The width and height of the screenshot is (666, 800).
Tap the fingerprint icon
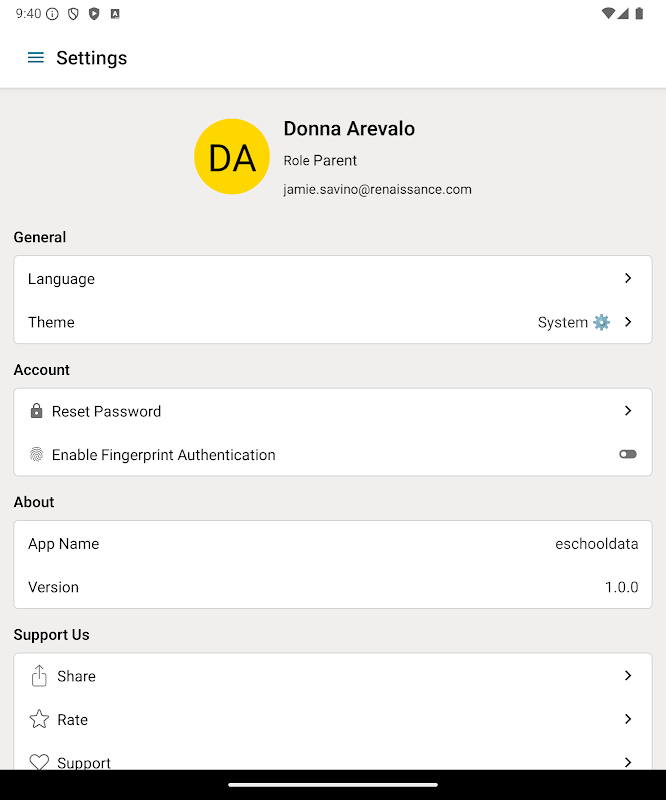pyautogui.click(x=37, y=455)
